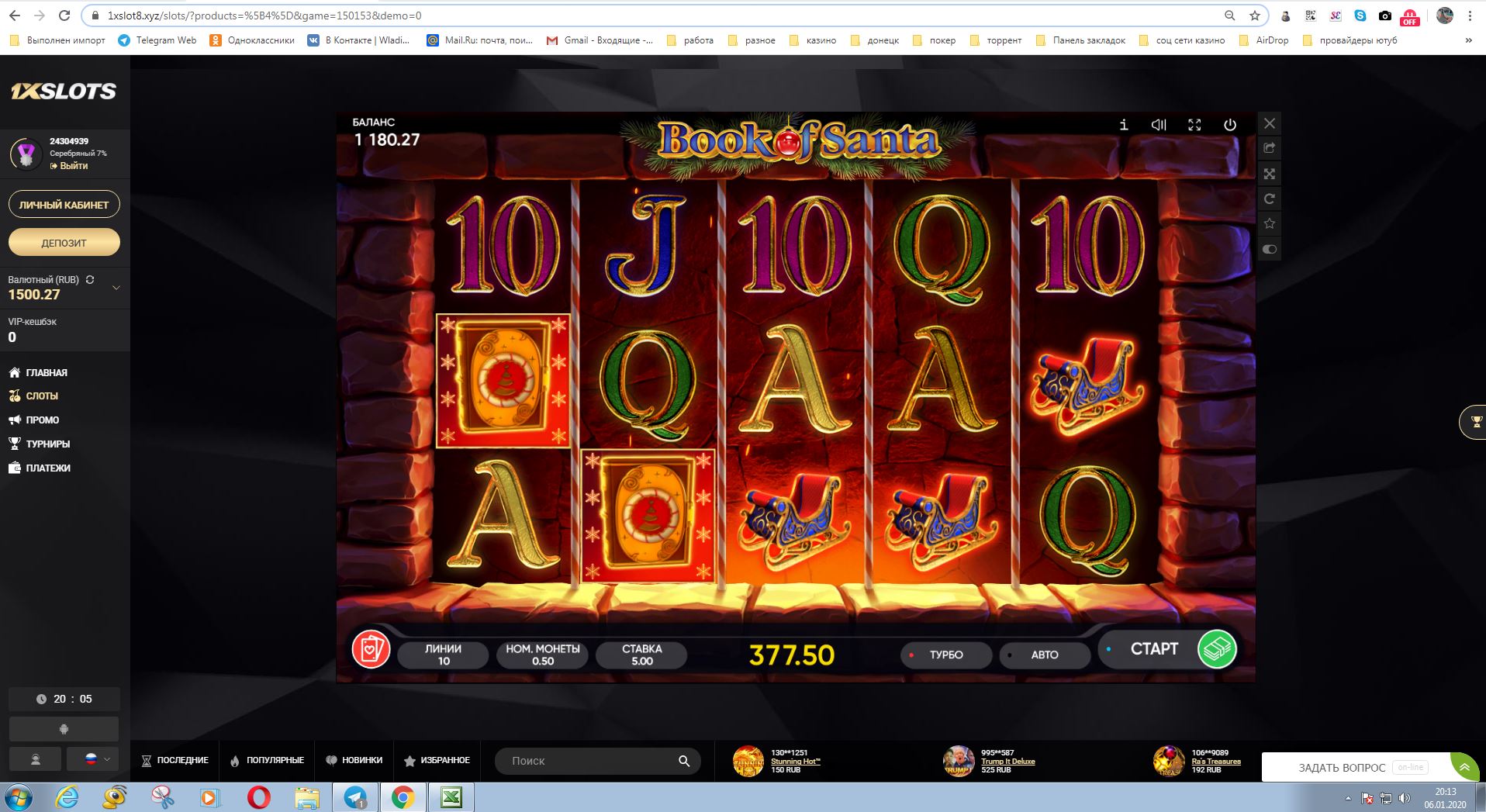Enable ТУРБО mode
Screen dimensions: 1486x812
click(945, 655)
